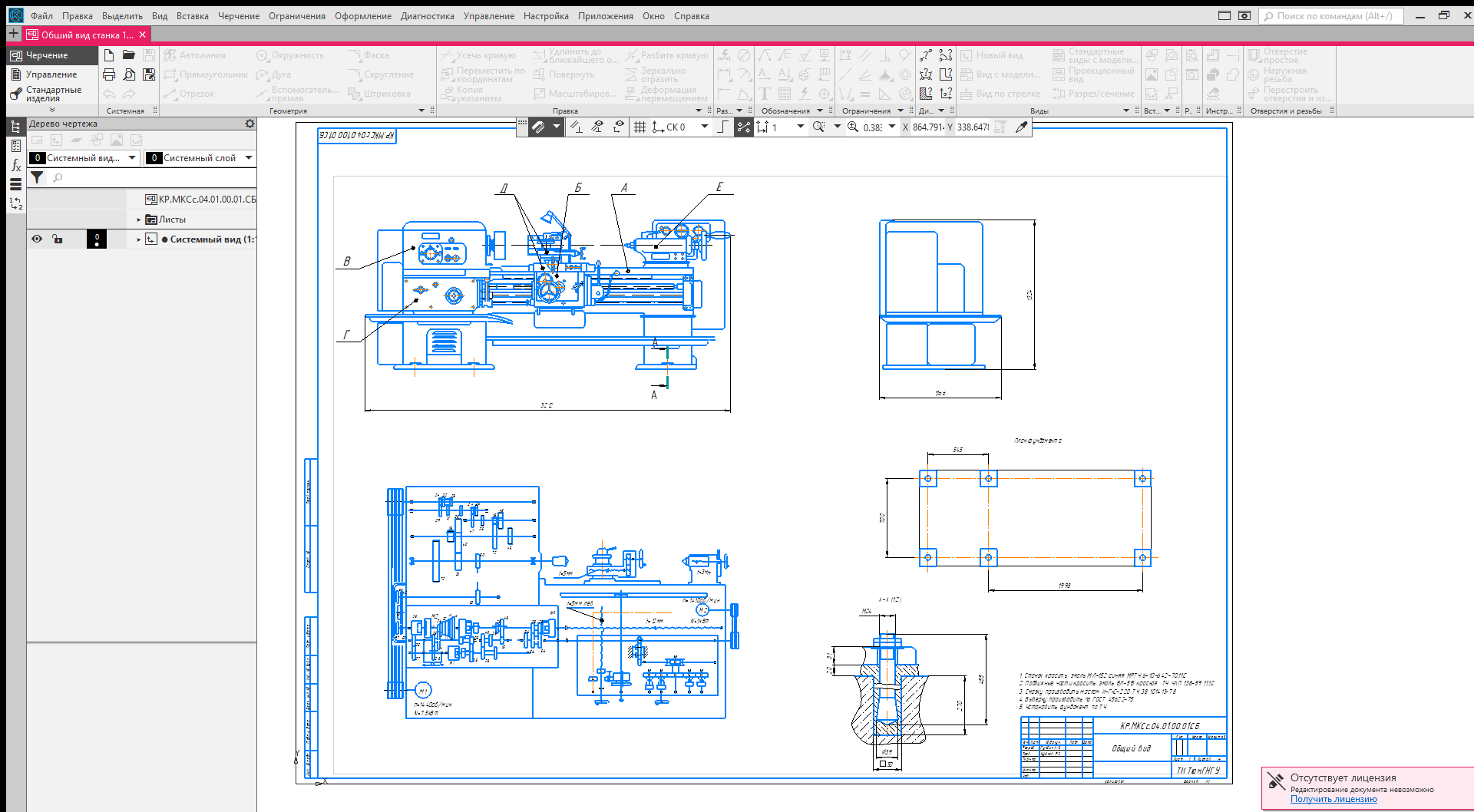Select the eyedropper tool in the quick toolbar

click(x=1021, y=127)
